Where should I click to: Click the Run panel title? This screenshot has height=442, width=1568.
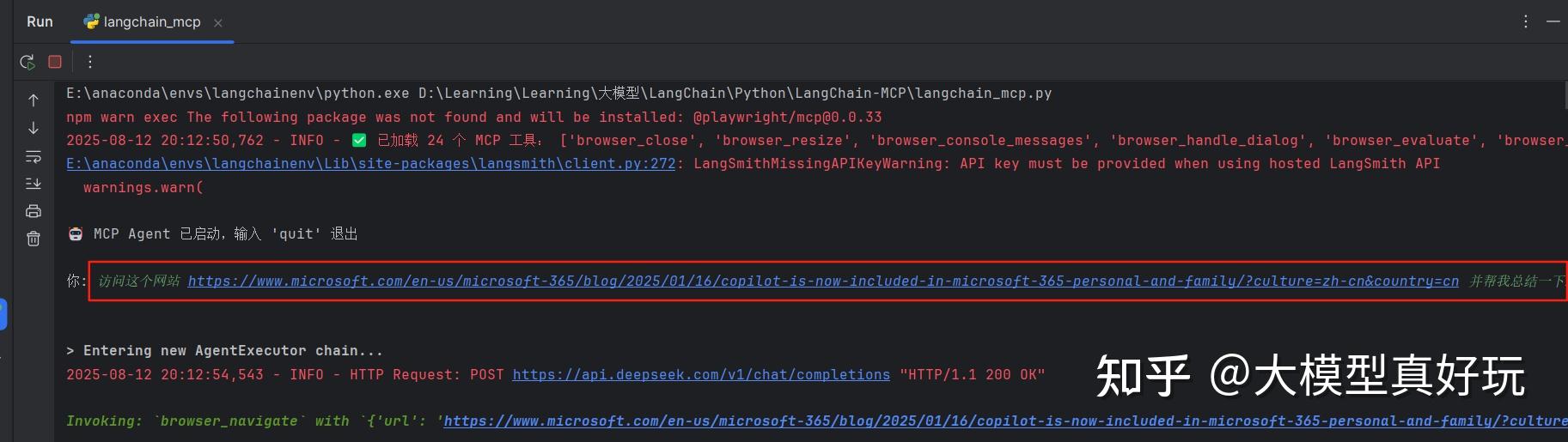(x=40, y=22)
